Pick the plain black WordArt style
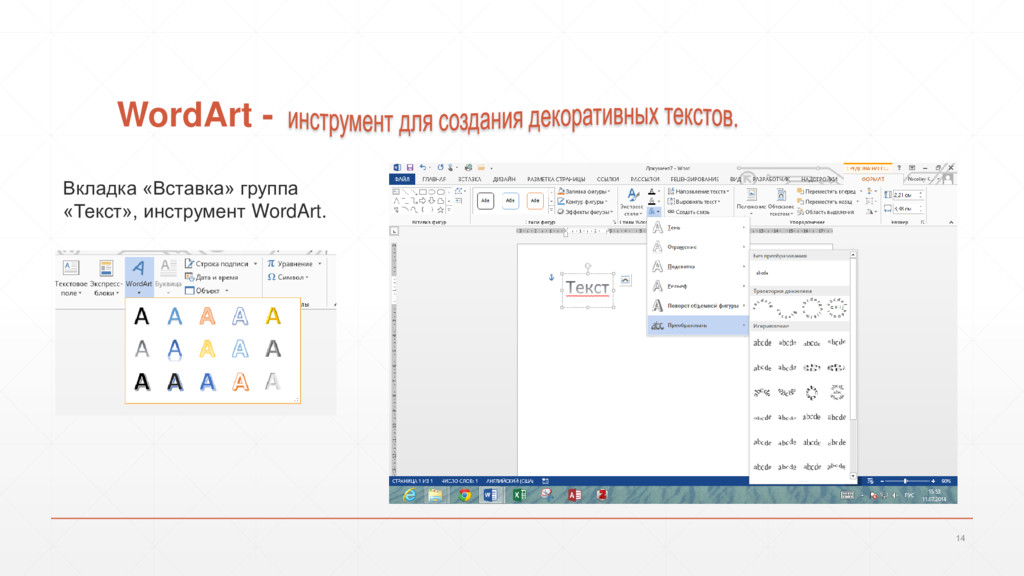 [x=142, y=317]
